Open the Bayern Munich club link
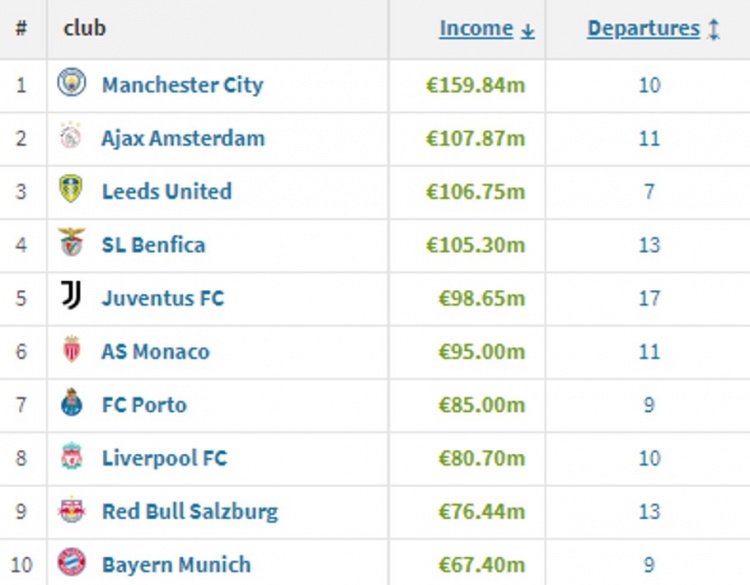The height and width of the screenshot is (585, 750). pyautogui.click(x=176, y=565)
